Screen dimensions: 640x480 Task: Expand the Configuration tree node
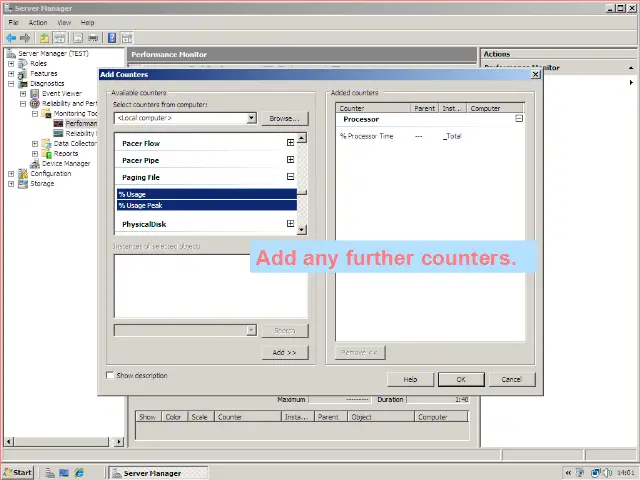coord(11,174)
